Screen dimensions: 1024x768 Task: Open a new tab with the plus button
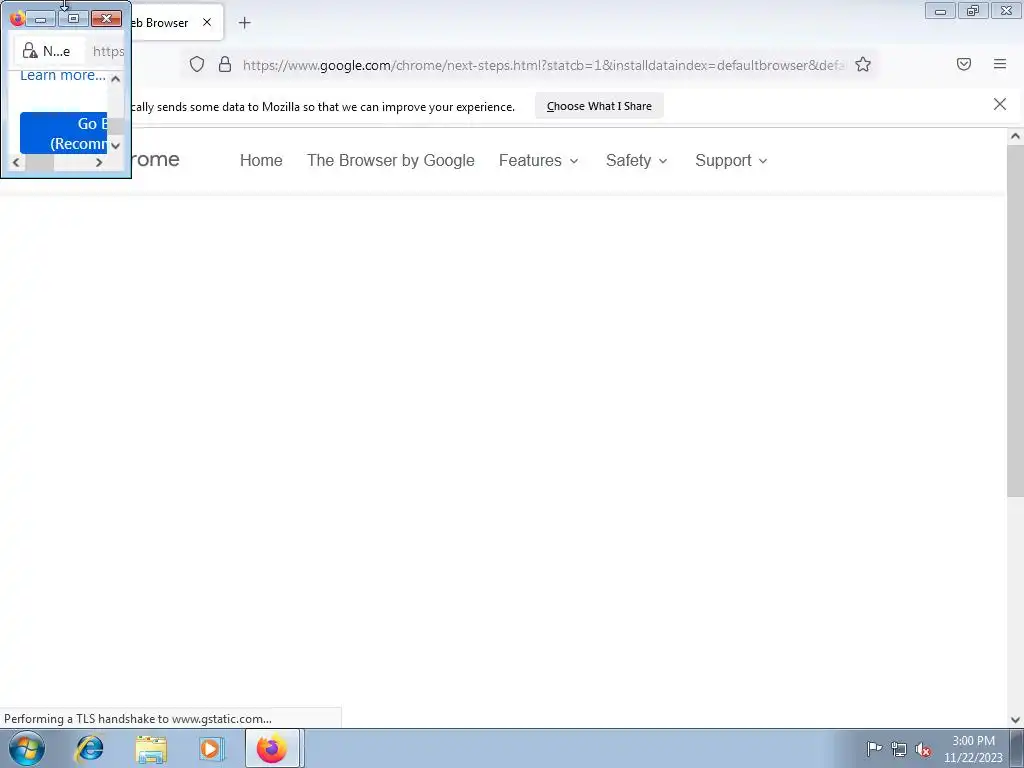pos(244,23)
